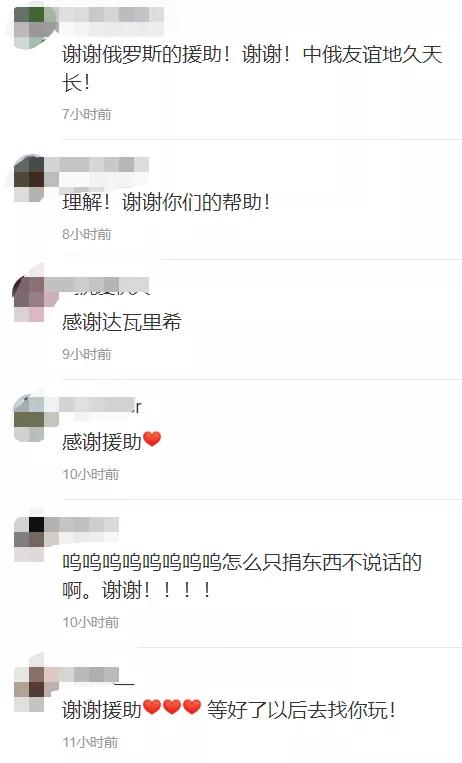This screenshot has height=763, width=462.
Task: Click the '11小时前' timestamp
Action: coord(90,742)
